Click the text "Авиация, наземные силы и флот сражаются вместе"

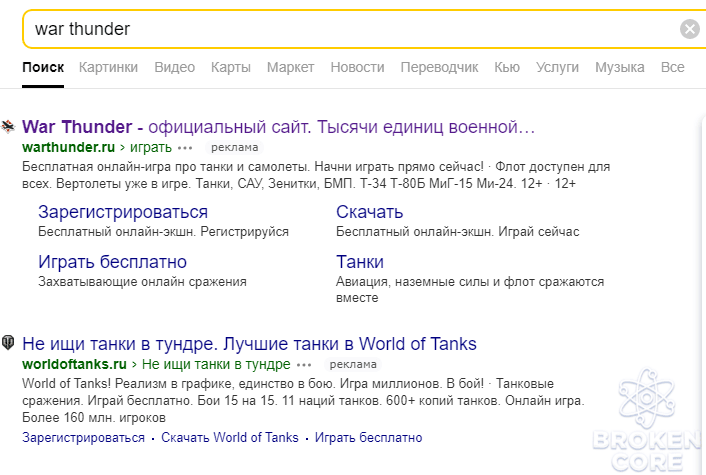(x=470, y=290)
